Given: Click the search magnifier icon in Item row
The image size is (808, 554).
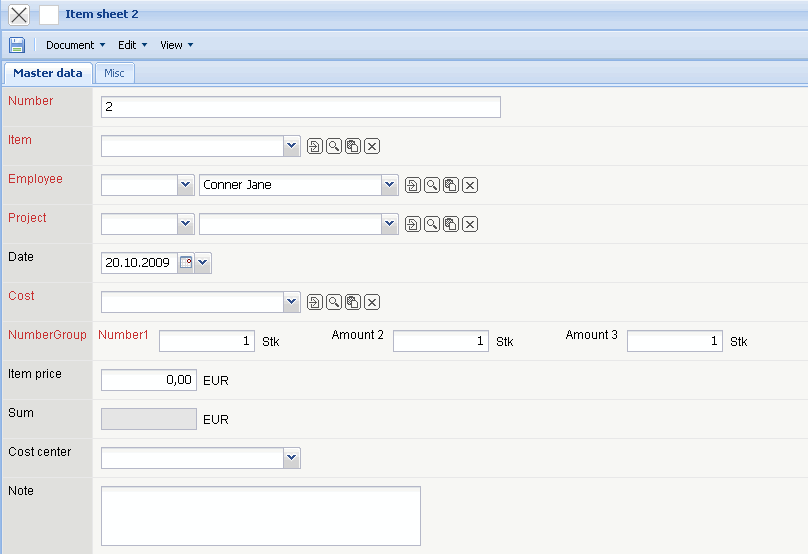Looking at the screenshot, I should coord(333,147).
